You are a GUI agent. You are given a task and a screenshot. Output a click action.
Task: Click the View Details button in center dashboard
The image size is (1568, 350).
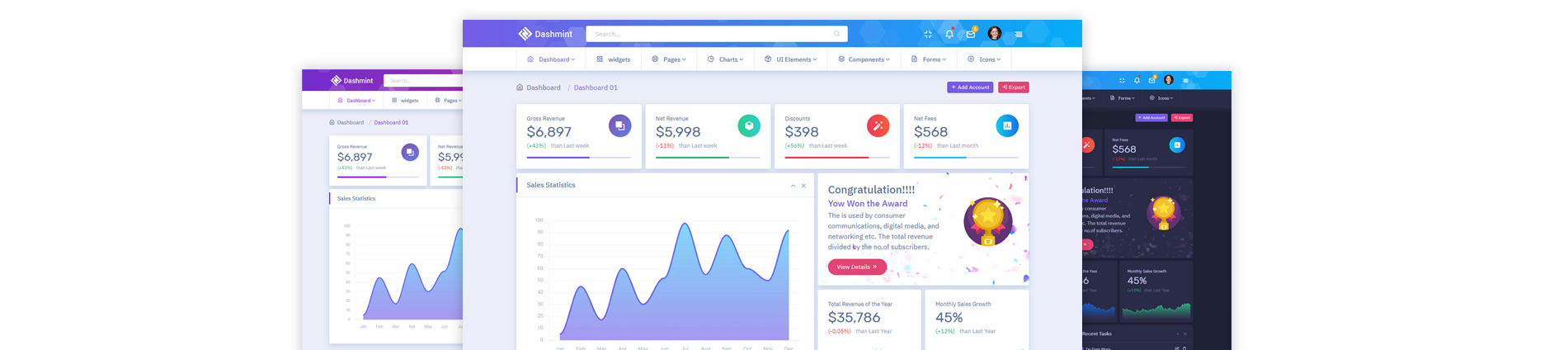[x=857, y=267]
